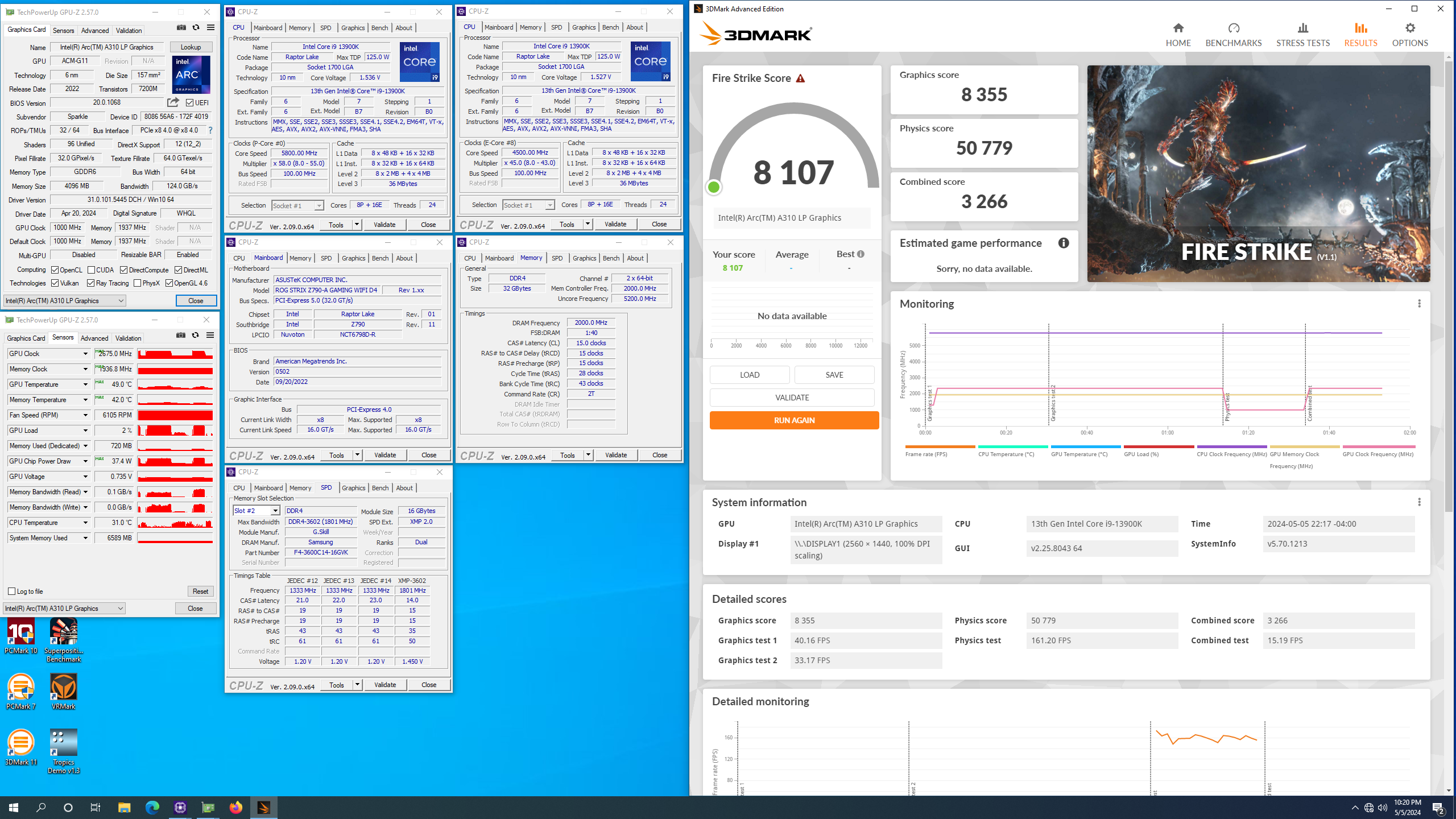This screenshot has width=1456, height=819.
Task: Toggle Ray Tracing checkbox in GPU-Z
Action: [91, 283]
